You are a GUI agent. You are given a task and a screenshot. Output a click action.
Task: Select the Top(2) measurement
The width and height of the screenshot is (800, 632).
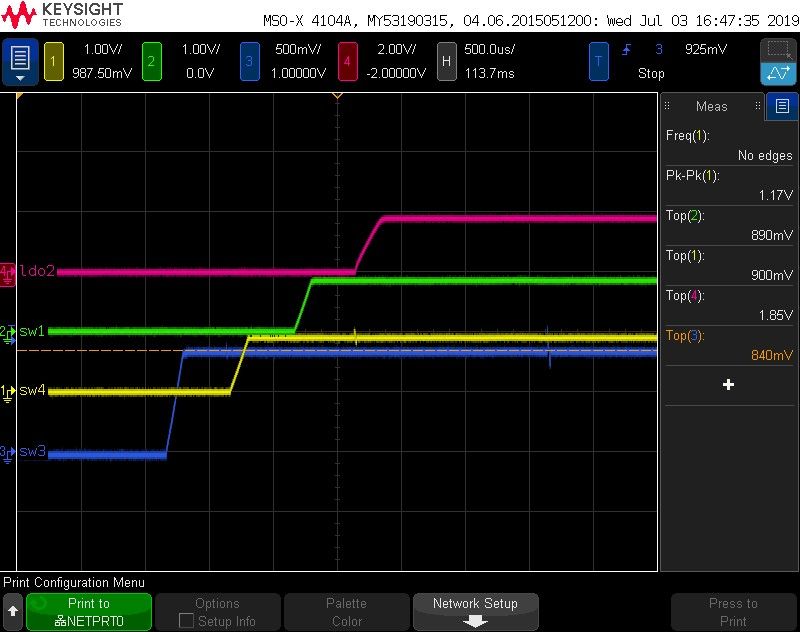729,225
